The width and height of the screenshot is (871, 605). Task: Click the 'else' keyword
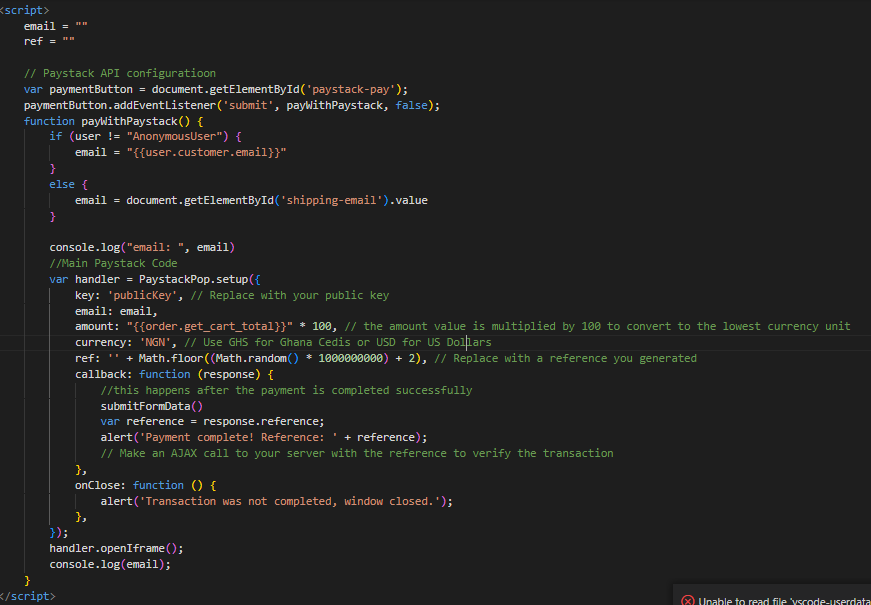tap(62, 184)
